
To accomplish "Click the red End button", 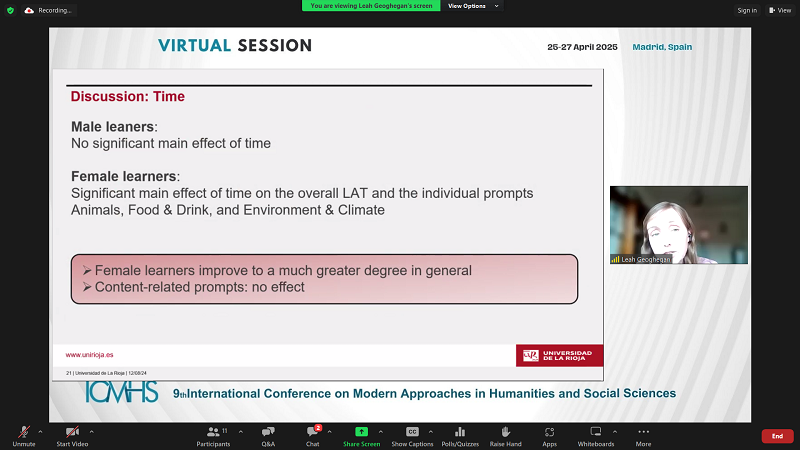I will (777, 436).
